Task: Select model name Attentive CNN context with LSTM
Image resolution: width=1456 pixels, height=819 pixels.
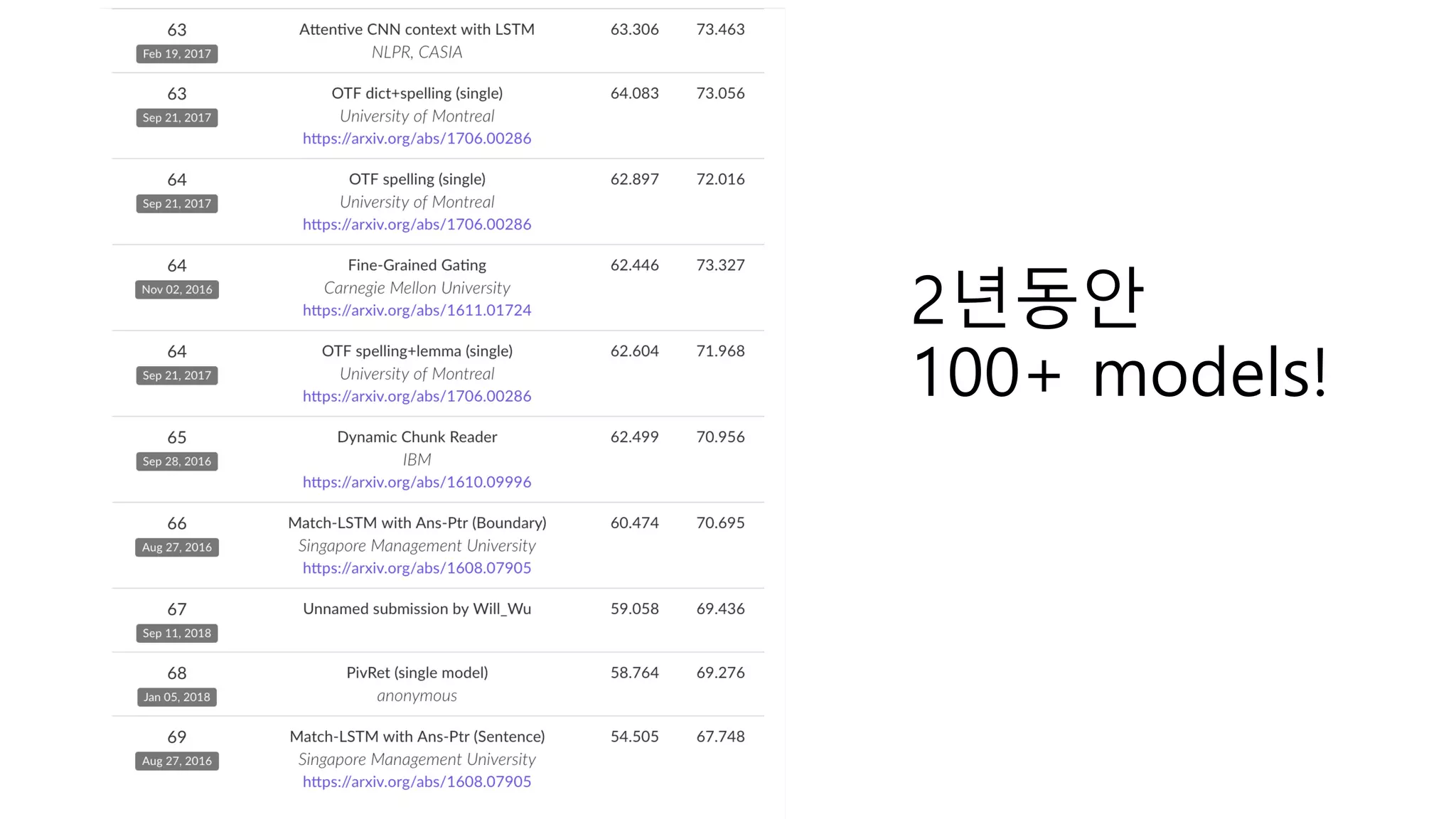Action: coord(417,30)
